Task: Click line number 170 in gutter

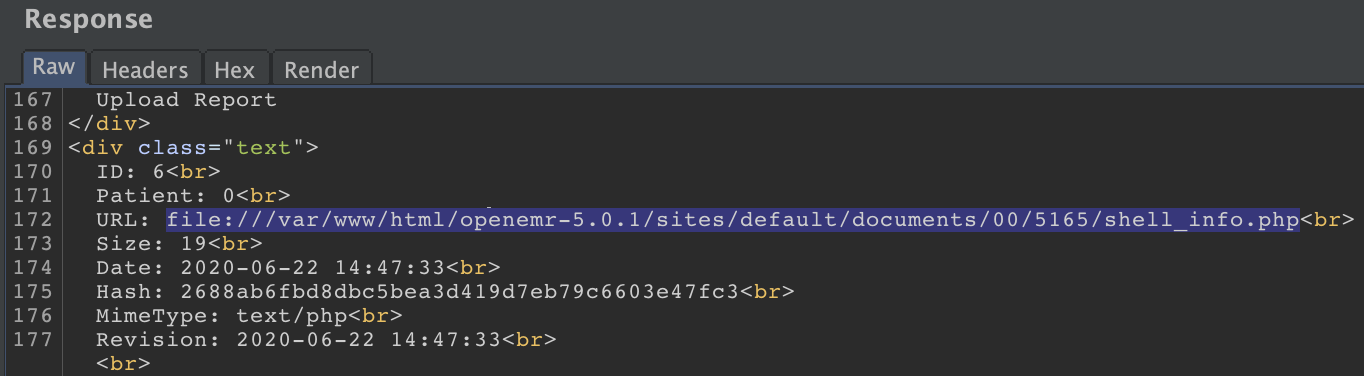Action: 32,172
